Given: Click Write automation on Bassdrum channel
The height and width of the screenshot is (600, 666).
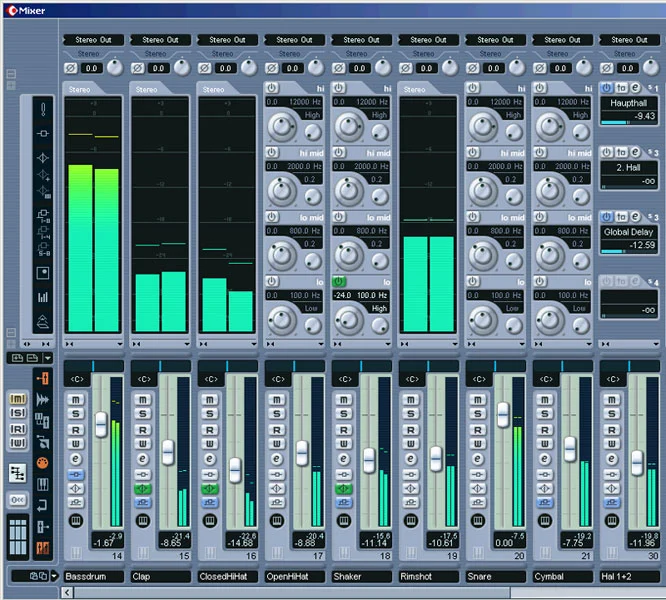Looking at the screenshot, I should tap(74, 444).
